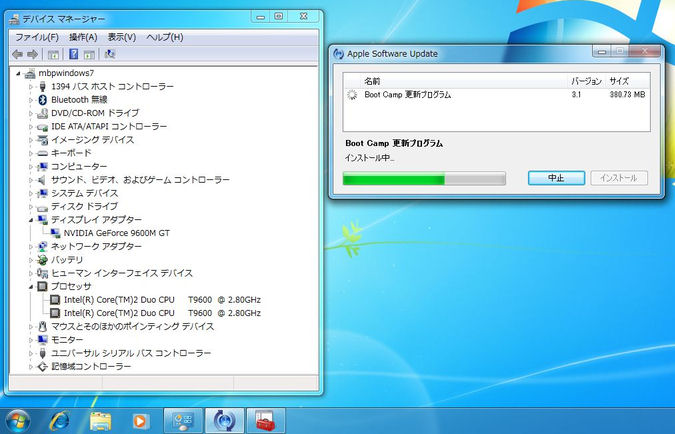Select the モニター category icon
The height and width of the screenshot is (434, 675).
42,340
